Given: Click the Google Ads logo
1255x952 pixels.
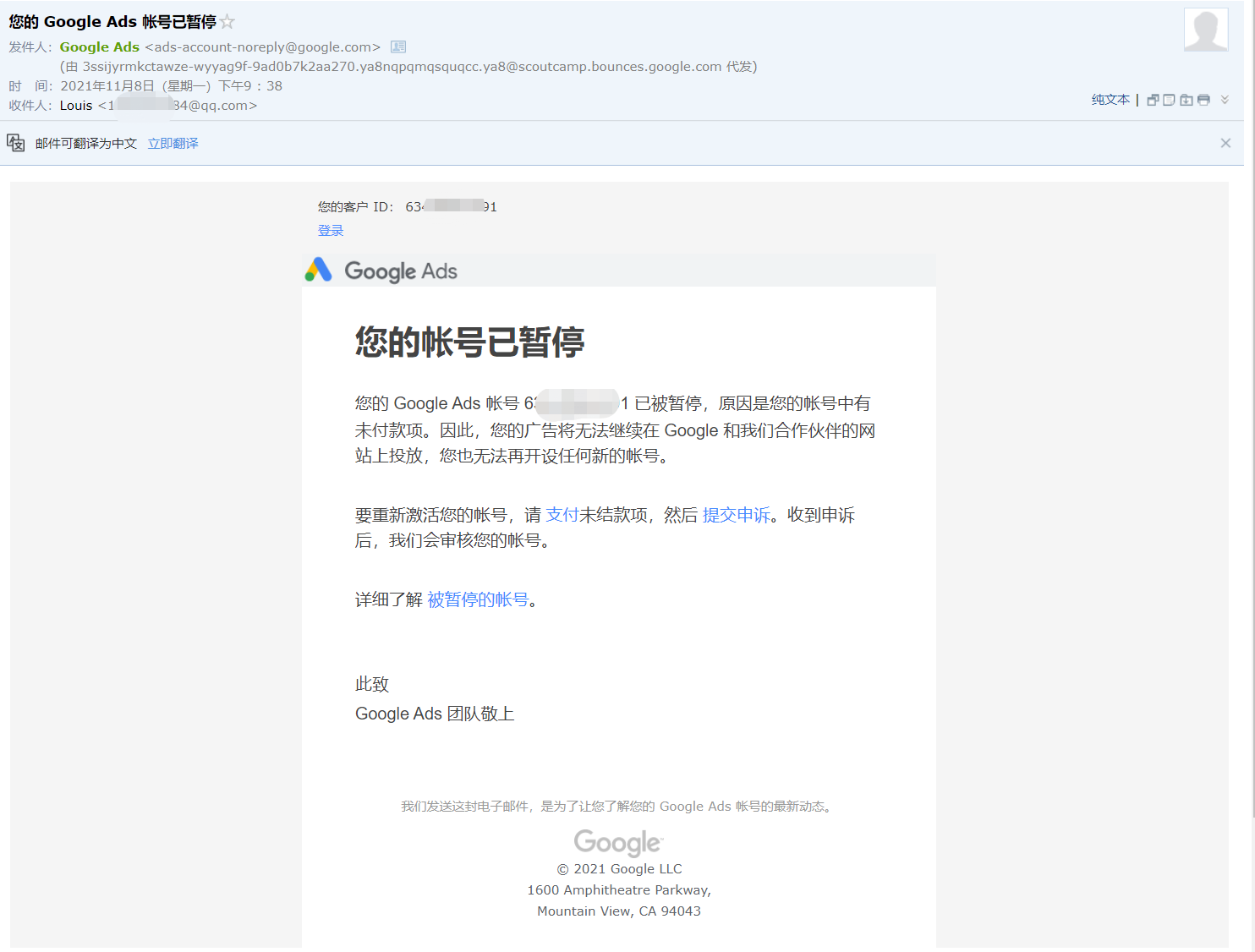Looking at the screenshot, I should coord(381,271).
